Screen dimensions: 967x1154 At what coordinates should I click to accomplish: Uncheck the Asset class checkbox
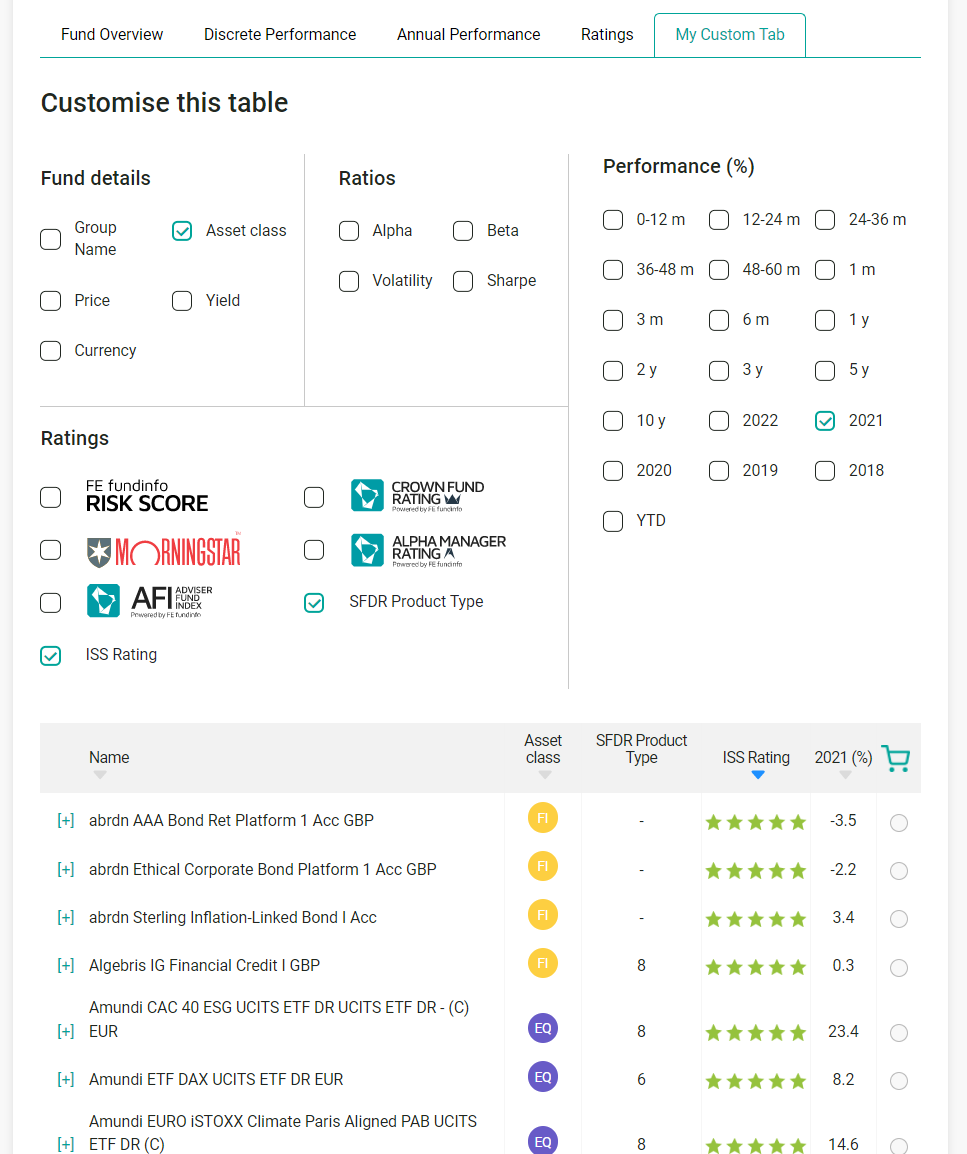[x=182, y=231]
